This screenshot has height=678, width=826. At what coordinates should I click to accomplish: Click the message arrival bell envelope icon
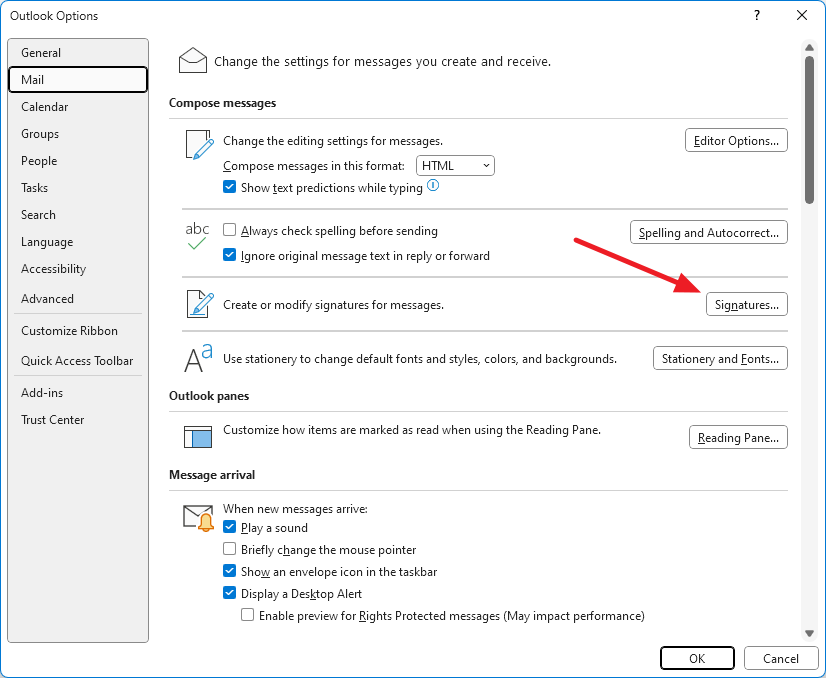(x=196, y=516)
